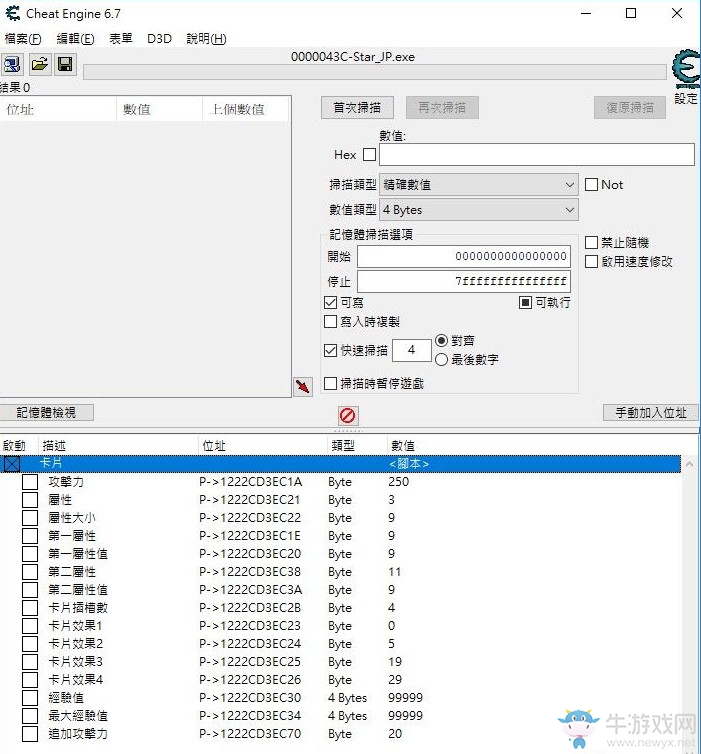The image size is (701, 754).
Task: Open the 編輯(E) menu
Action: point(75,38)
